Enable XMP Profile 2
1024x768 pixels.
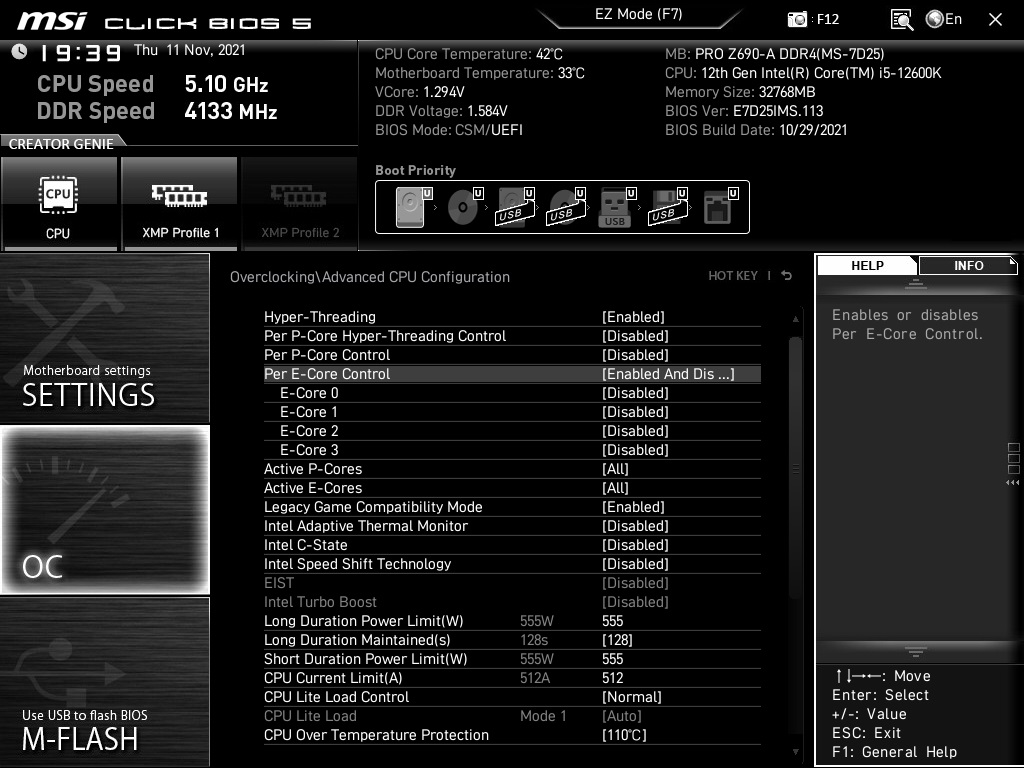coord(300,204)
